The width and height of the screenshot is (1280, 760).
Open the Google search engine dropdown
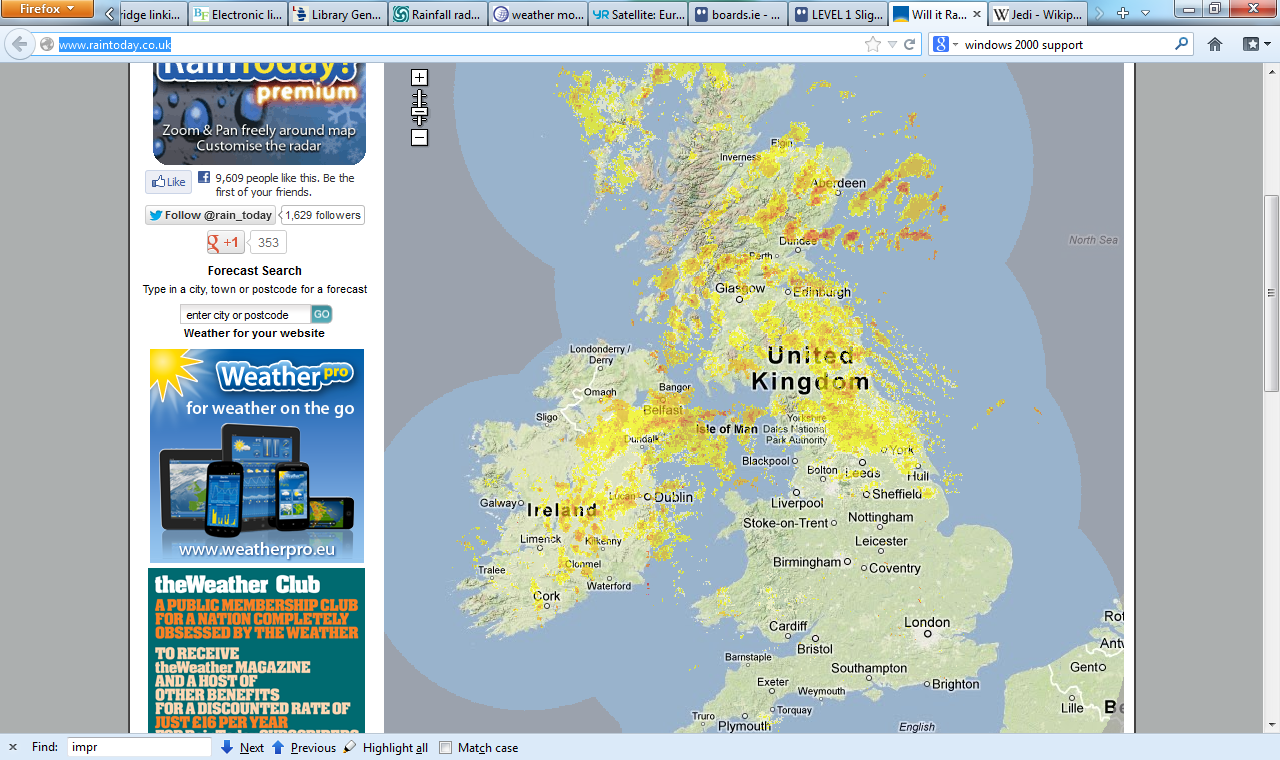(x=945, y=44)
